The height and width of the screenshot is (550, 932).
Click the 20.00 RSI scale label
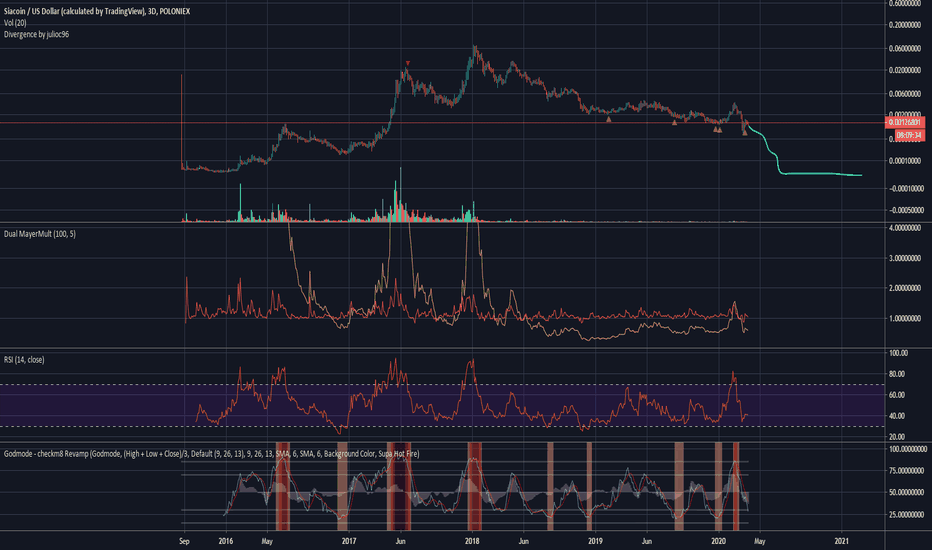(898, 436)
